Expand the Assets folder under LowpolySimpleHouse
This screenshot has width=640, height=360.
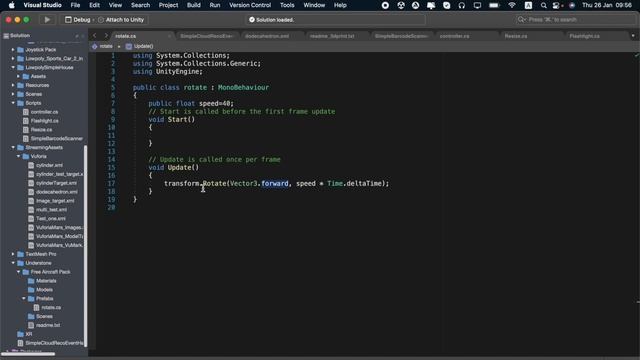pos(18,76)
